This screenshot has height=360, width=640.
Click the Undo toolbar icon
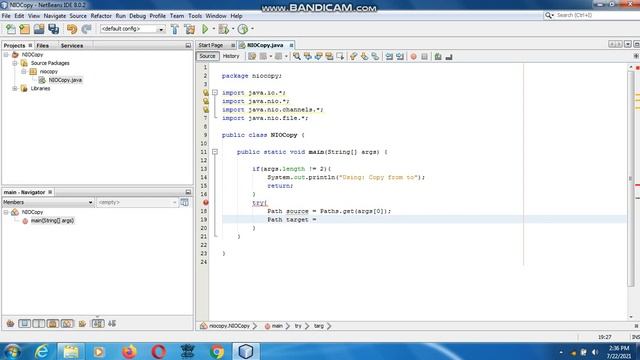[72, 29]
